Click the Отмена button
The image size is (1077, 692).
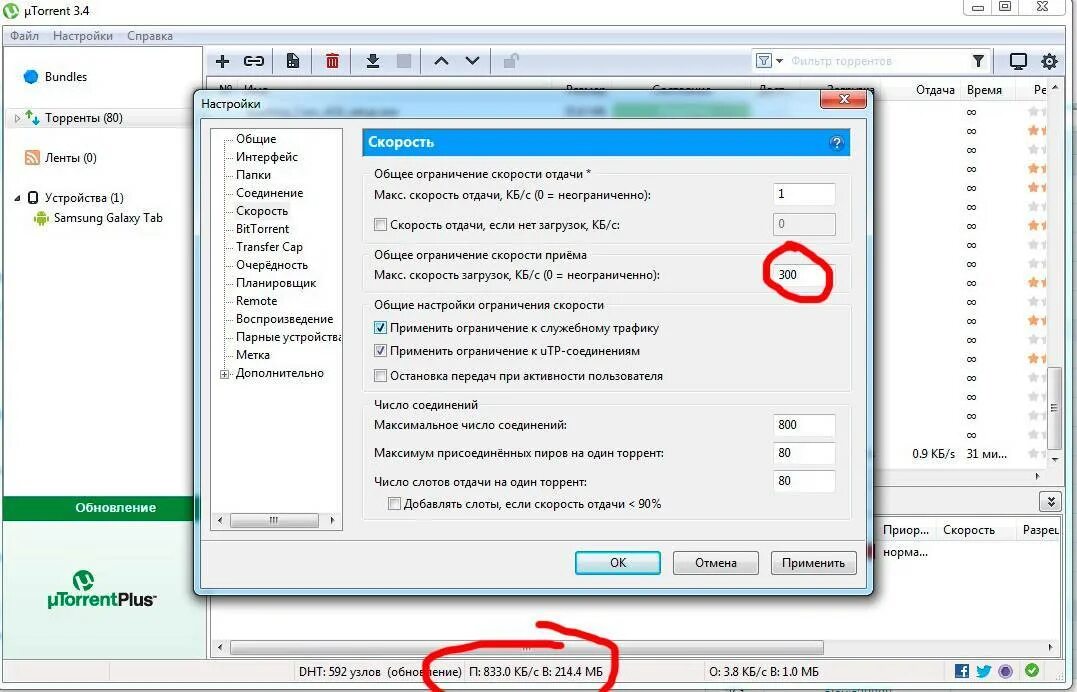click(716, 562)
